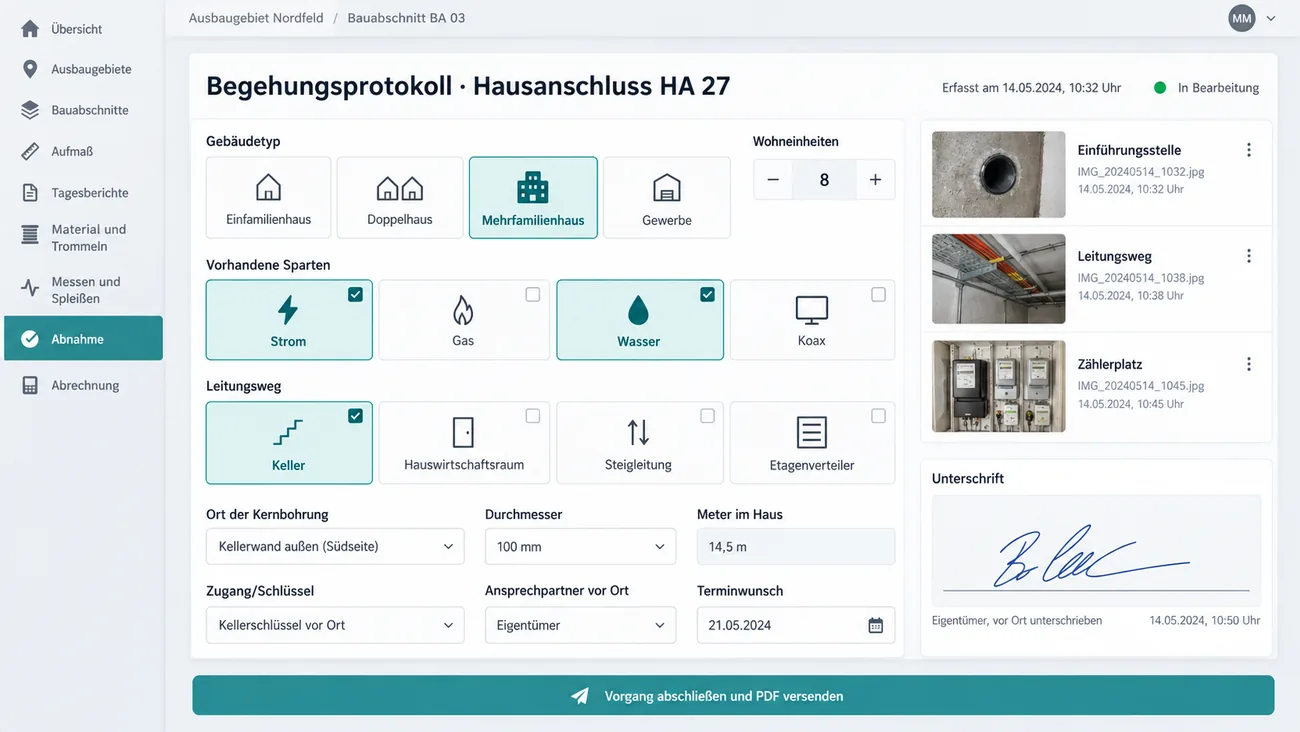Click the Tagesberichte document icon
This screenshot has height=732, width=1300.
click(30, 192)
